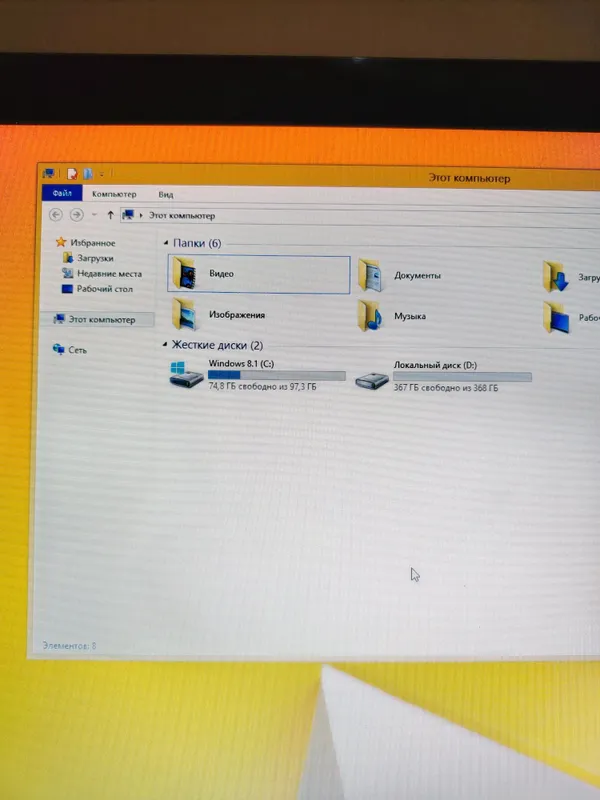Click the 'Этот компьютер' address bar text

click(x=182, y=215)
